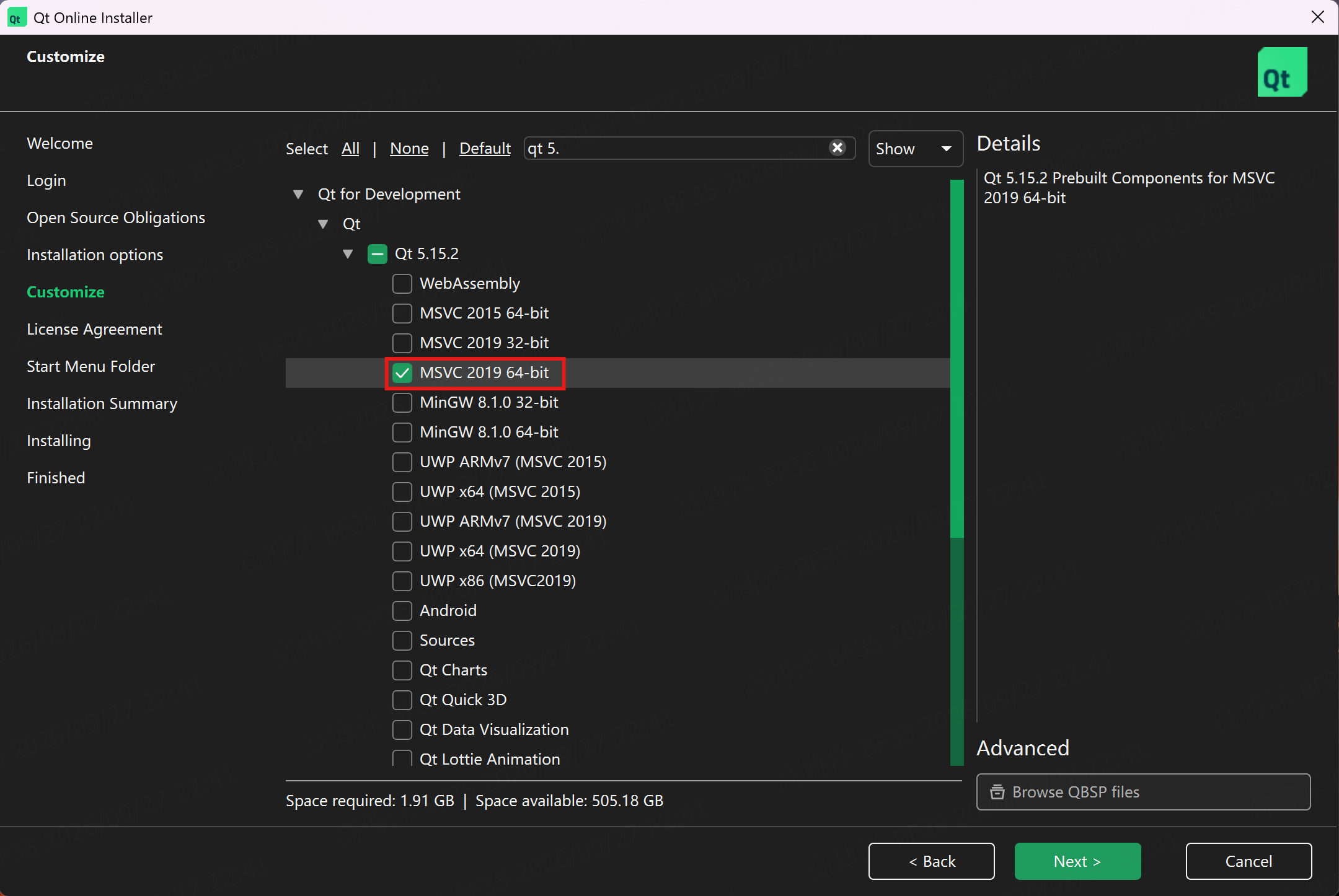
Task: Click the Details description text
Action: pos(1129,188)
